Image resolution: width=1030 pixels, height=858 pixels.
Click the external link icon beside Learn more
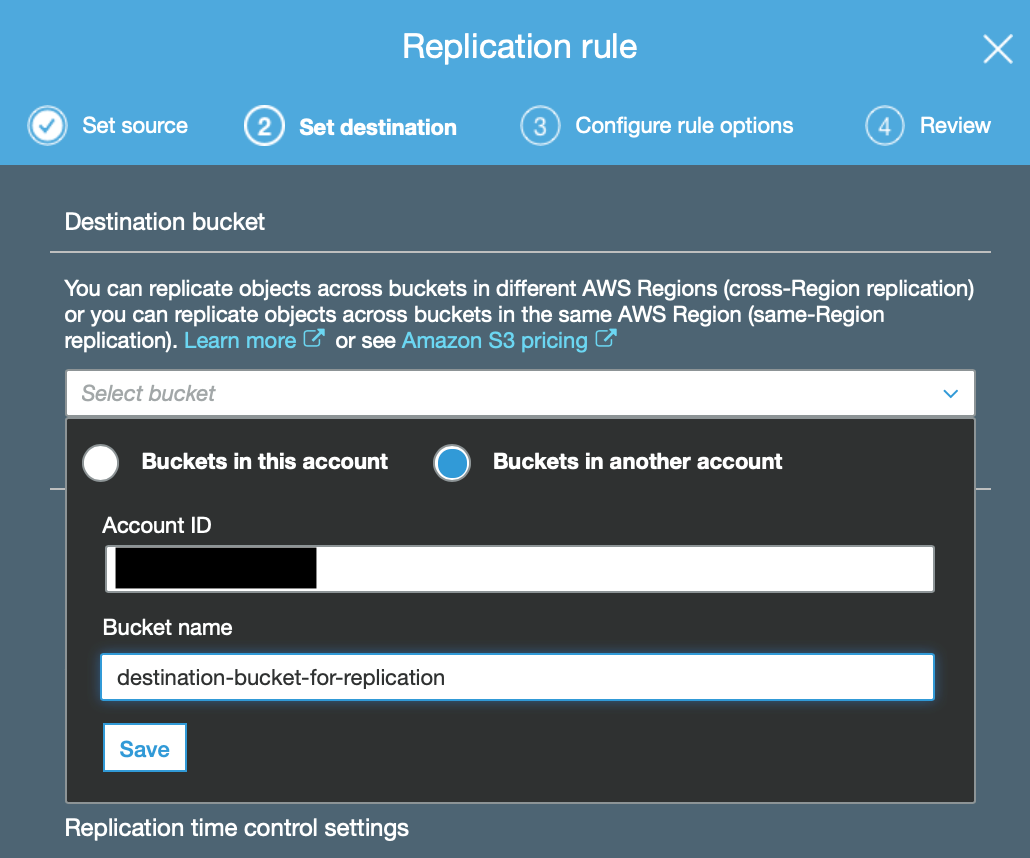coord(315,339)
